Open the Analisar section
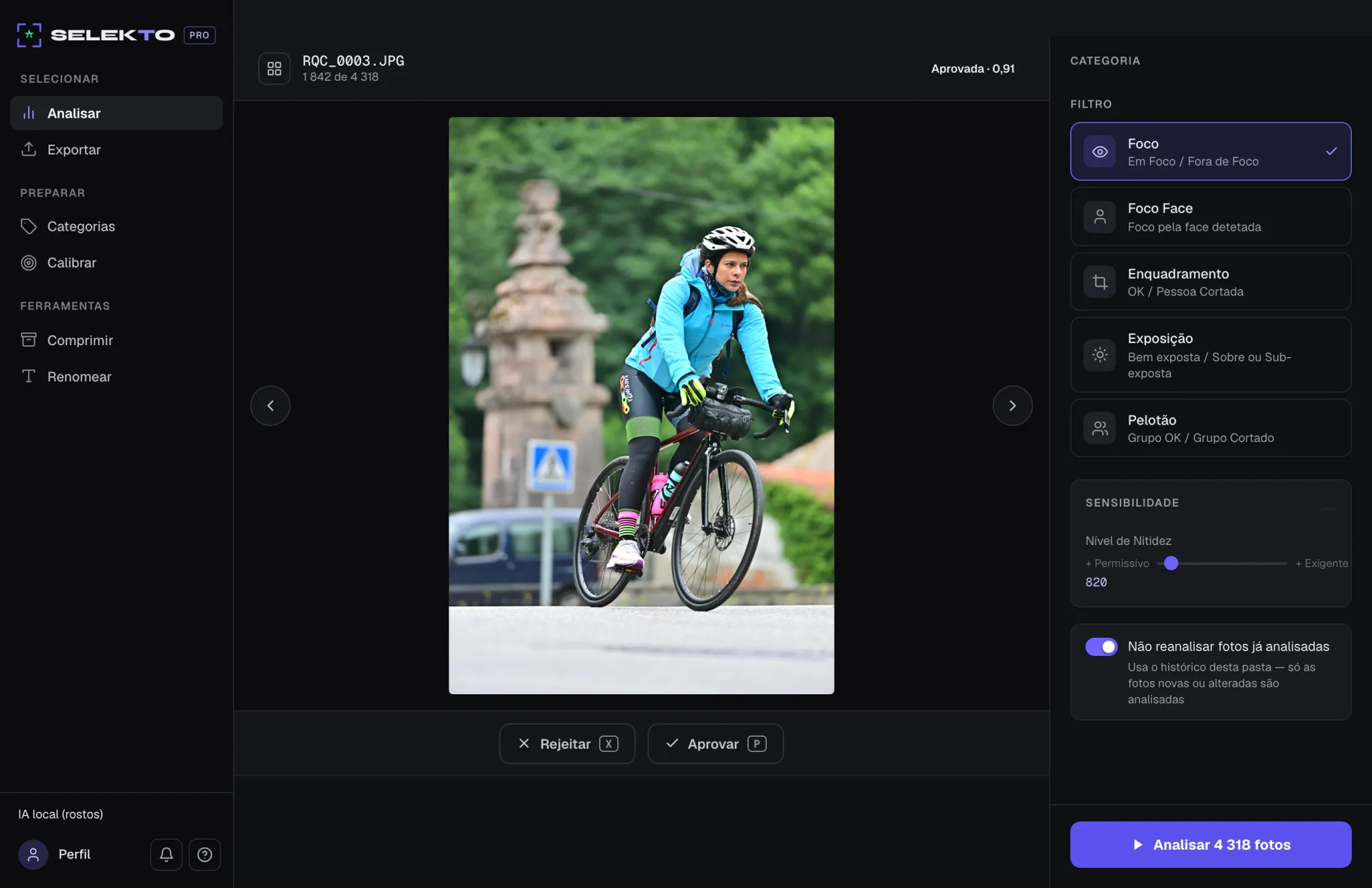Screen dimensions: 1372x888 pyautogui.click(x=116, y=113)
